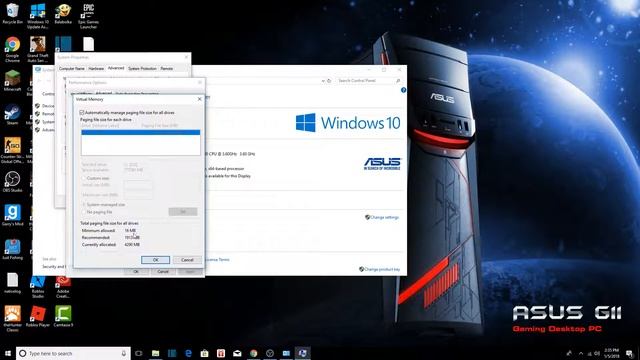The height and width of the screenshot is (360, 640).
Task: Open Camtasia 9 desktop shortcut
Action: (x=63, y=316)
